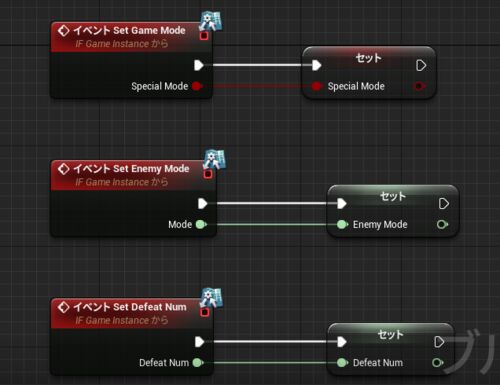This screenshot has width=500, height=385.
Task: Click Set Game Mode execution output pin
Action: (x=199, y=65)
